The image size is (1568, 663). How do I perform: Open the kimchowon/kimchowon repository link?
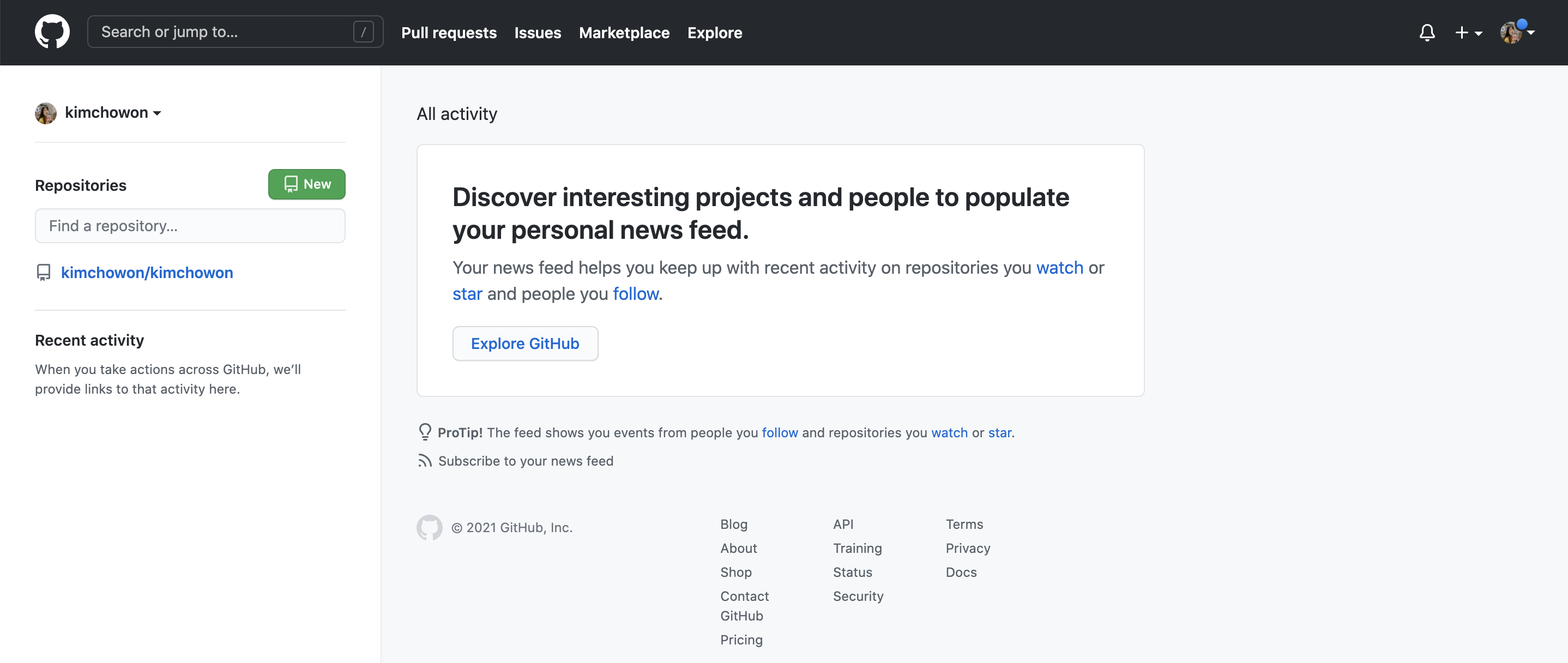[147, 272]
